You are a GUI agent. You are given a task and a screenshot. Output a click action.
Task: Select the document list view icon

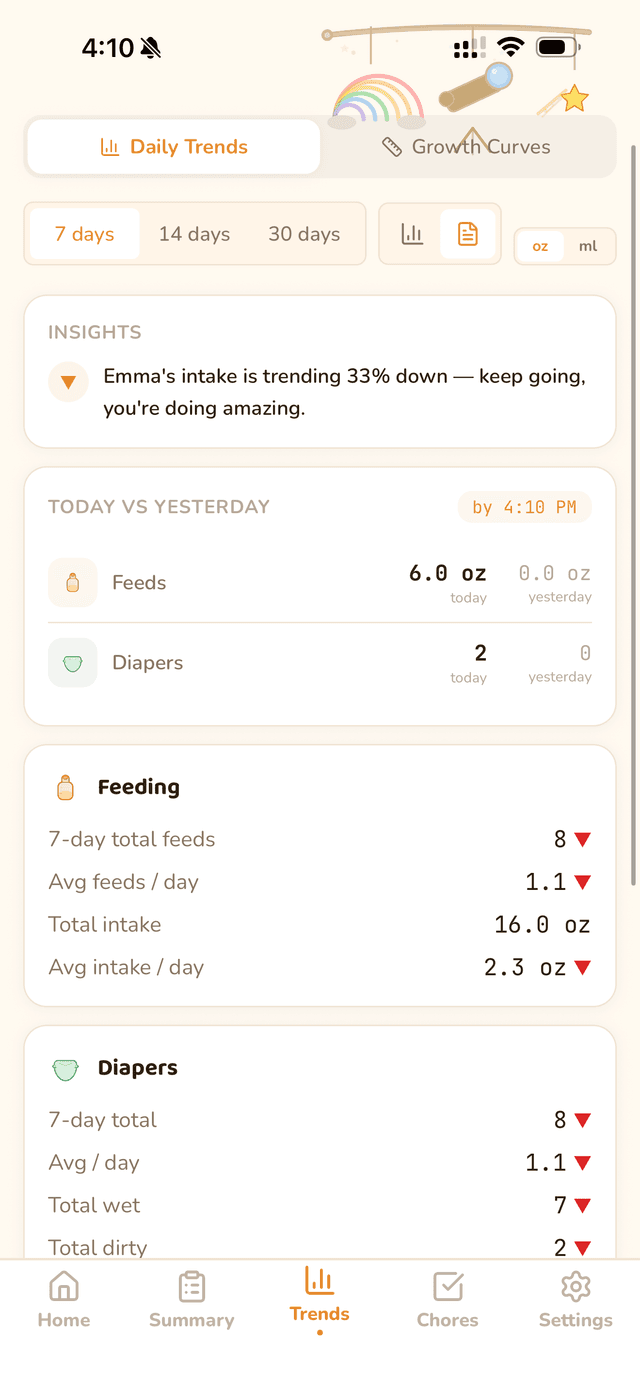coord(468,234)
